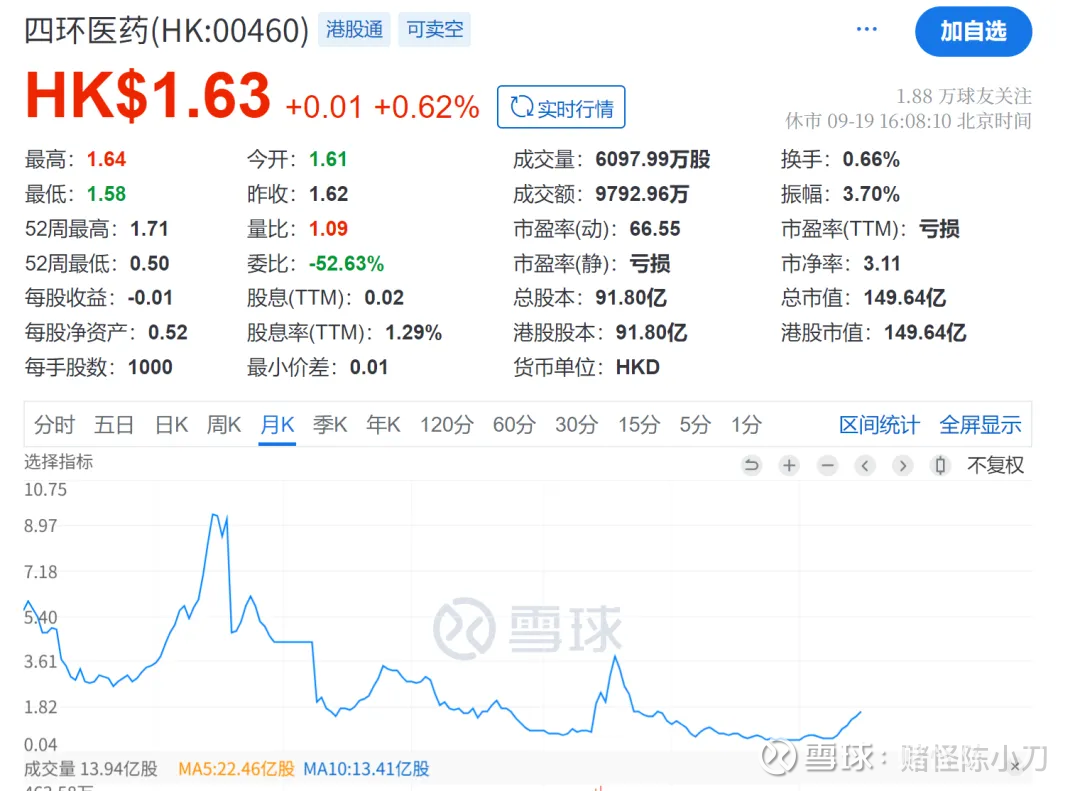Select the 周K chart tab
The image size is (1080, 791).
click(x=224, y=424)
